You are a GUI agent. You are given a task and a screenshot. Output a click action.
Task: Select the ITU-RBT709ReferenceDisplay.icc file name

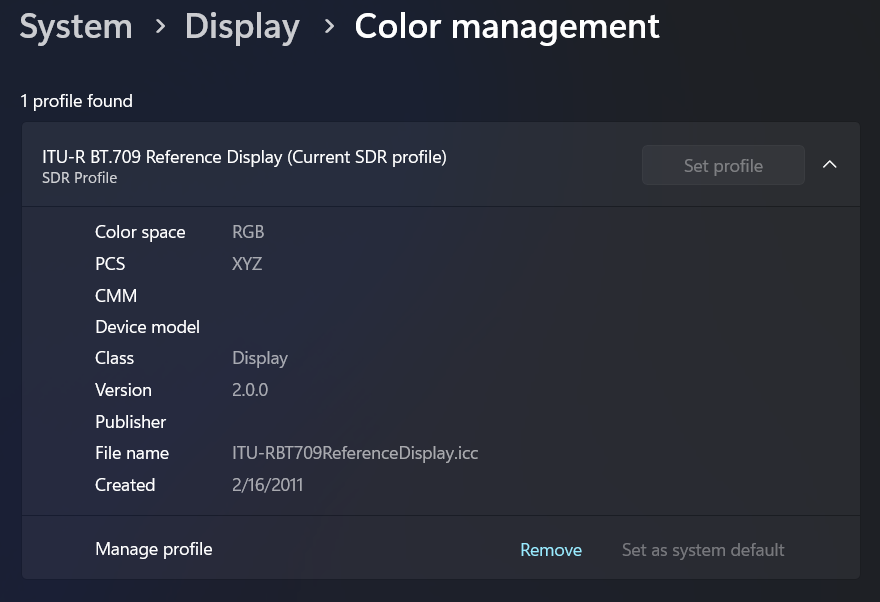(355, 452)
